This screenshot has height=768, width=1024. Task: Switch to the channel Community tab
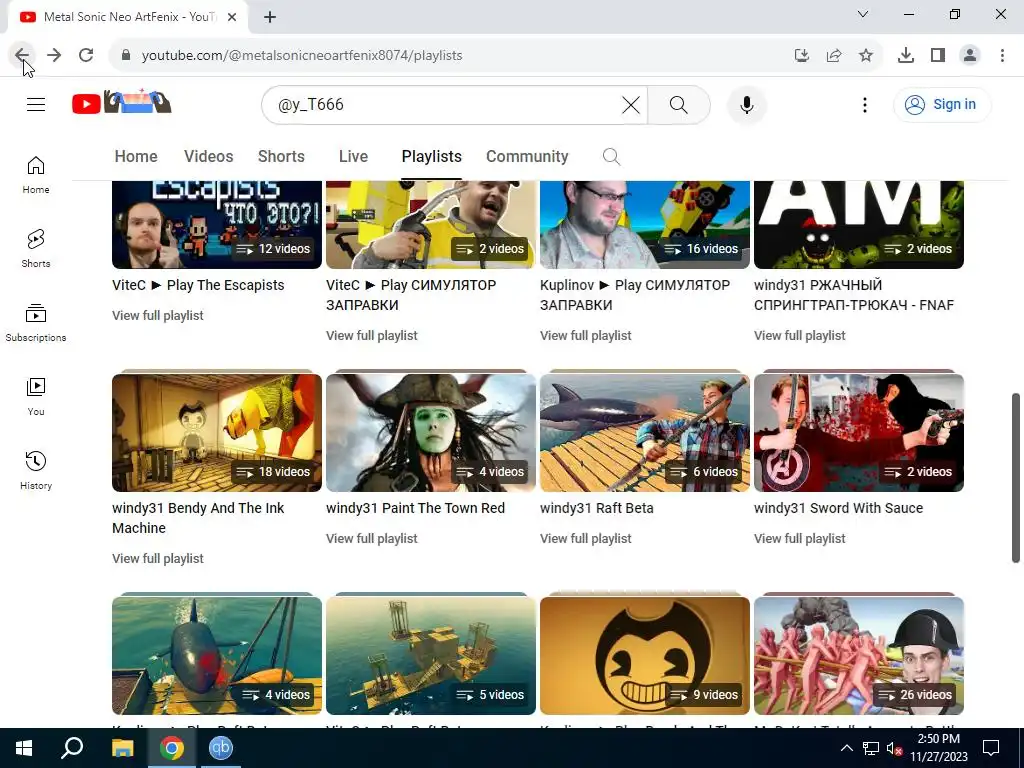click(527, 157)
